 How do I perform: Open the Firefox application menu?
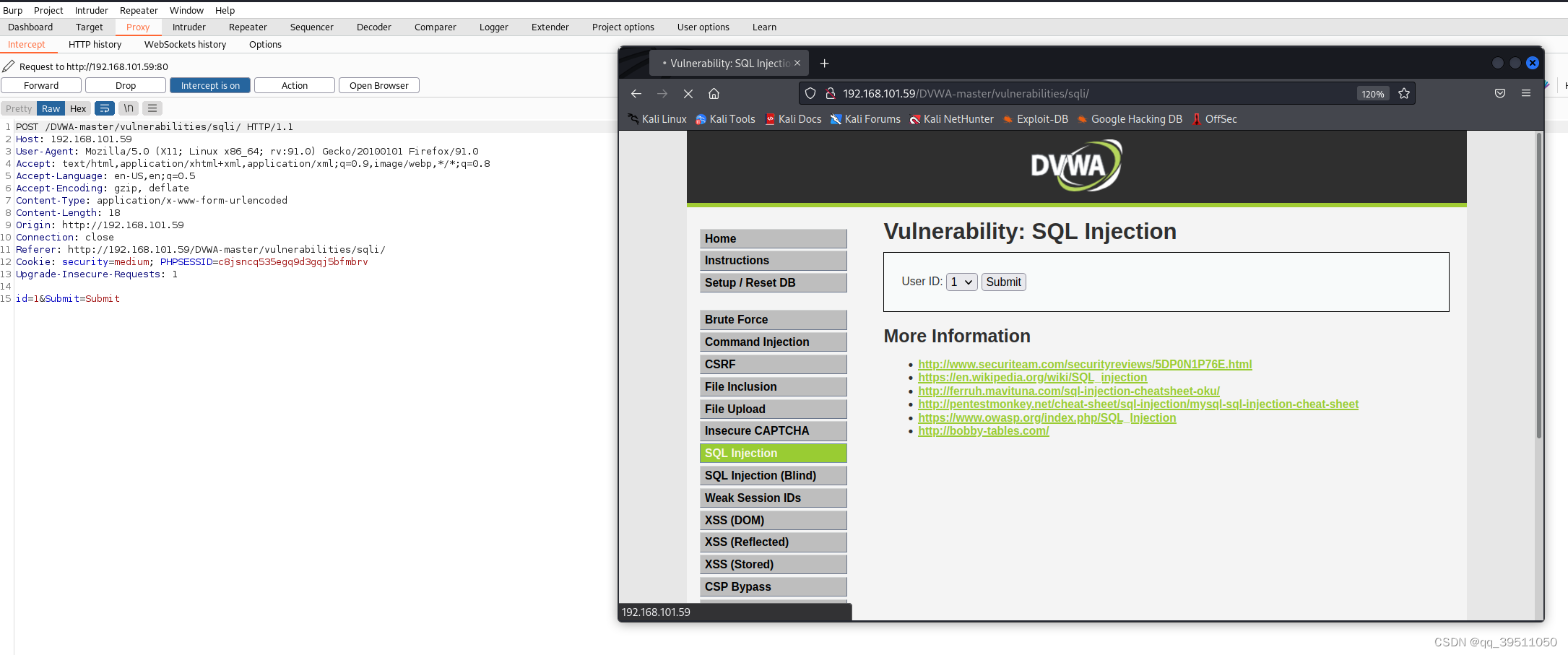[x=1526, y=94]
